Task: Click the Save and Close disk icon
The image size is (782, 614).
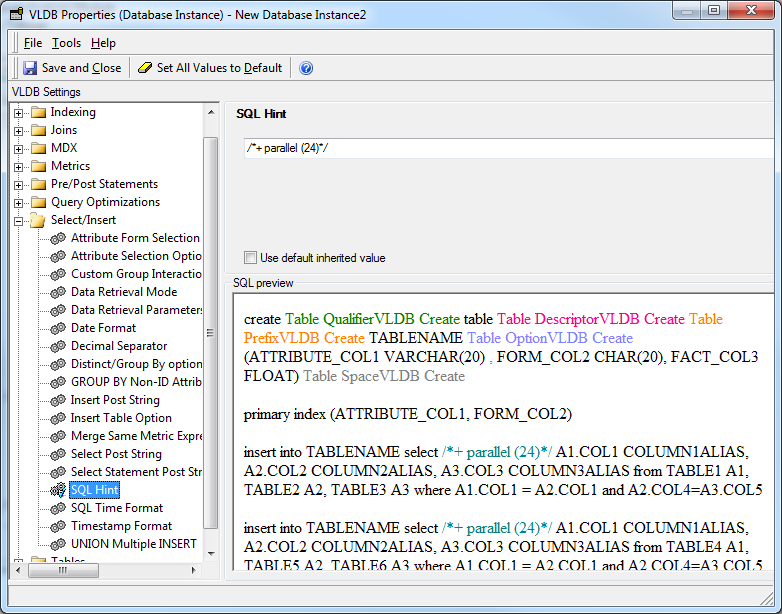Action: pos(30,68)
